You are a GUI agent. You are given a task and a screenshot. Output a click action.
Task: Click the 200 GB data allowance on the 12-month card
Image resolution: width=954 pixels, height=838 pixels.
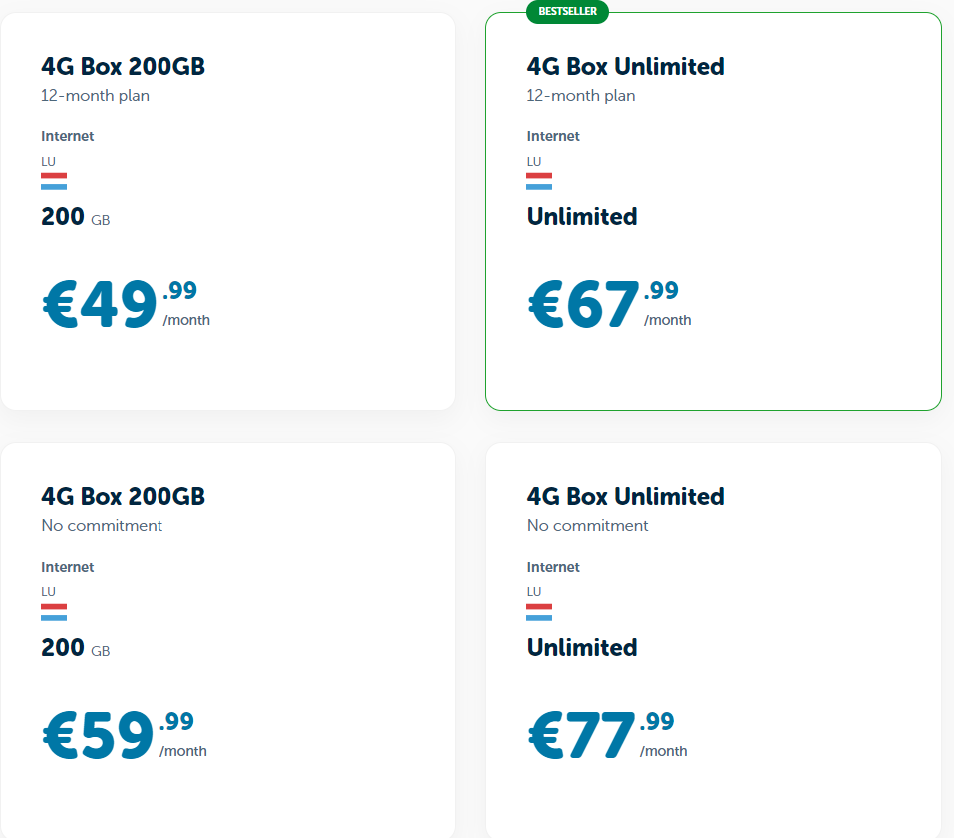(75, 217)
